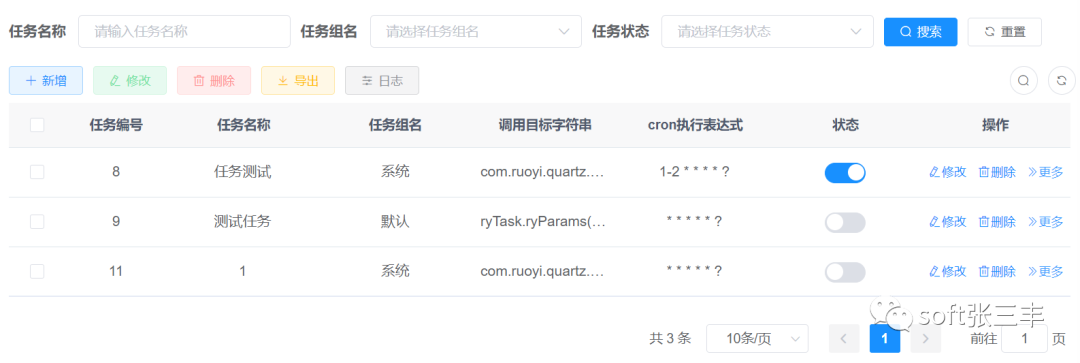Open 日志 log button with sliders icon
This screenshot has width=1080, height=363.
pos(382,81)
